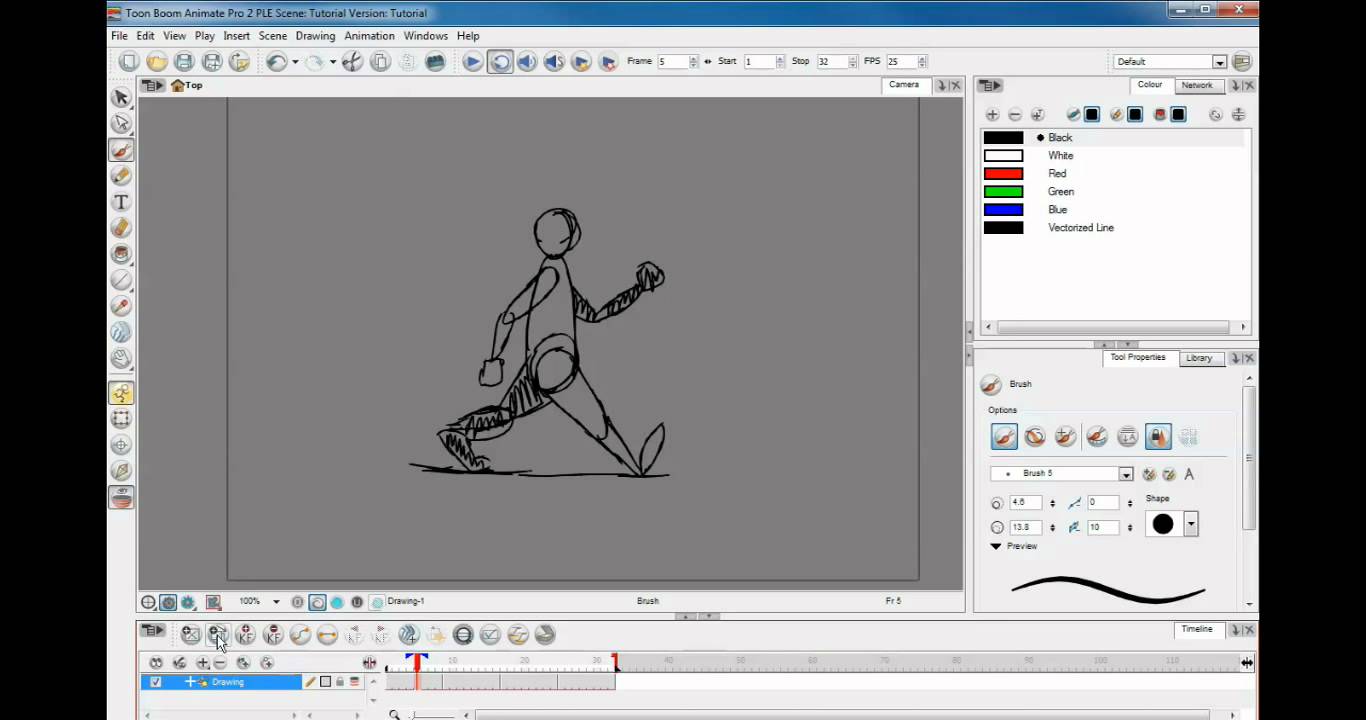Click the Top breadcrumb in camera view

click(x=187, y=86)
